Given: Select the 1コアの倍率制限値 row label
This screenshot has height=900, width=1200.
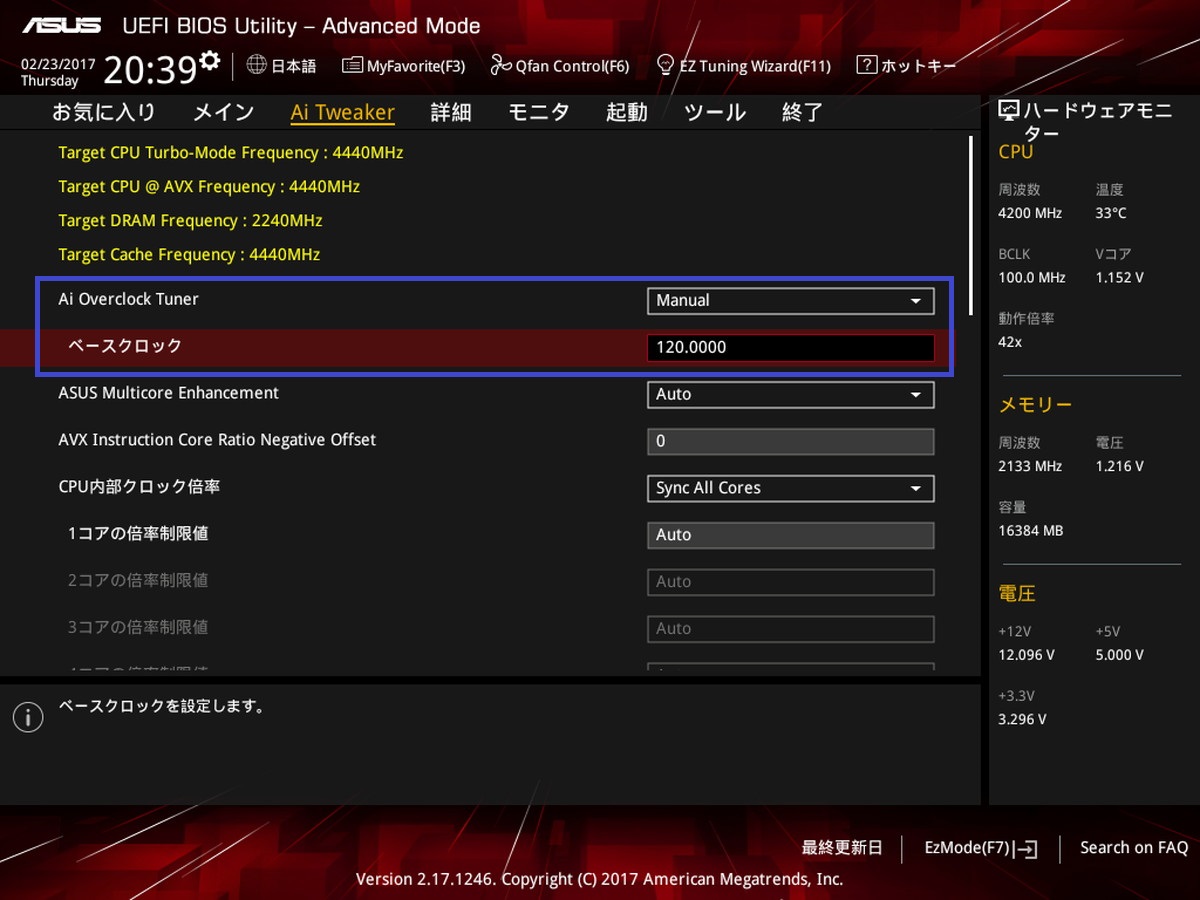Looking at the screenshot, I should (x=138, y=534).
